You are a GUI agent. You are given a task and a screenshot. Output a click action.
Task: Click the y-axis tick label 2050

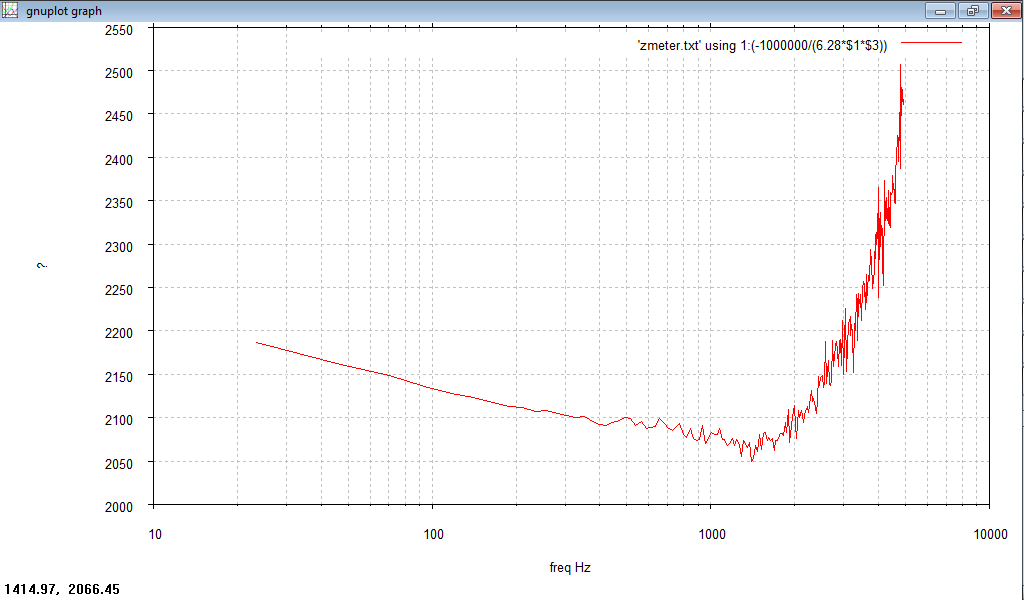(119, 464)
